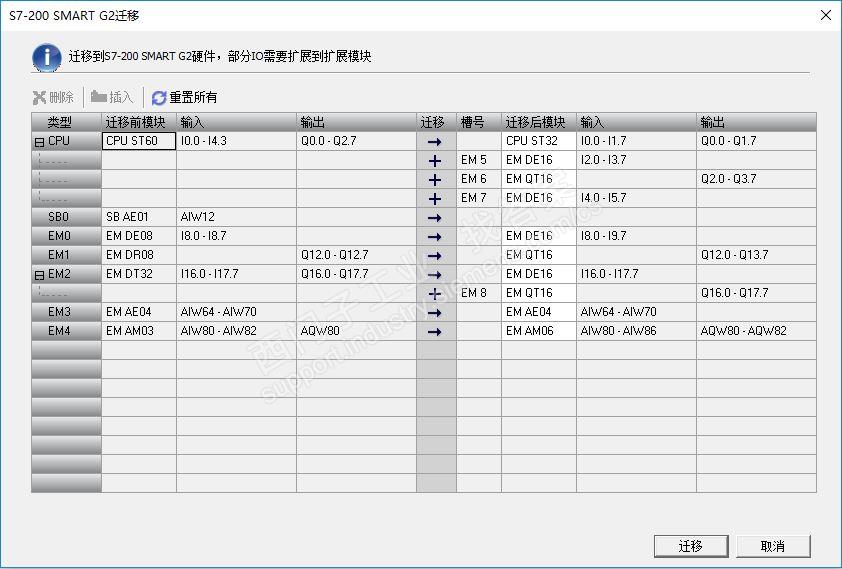
Task: Click the I4.0 - I5.7 input cell
Action: (x=636, y=199)
